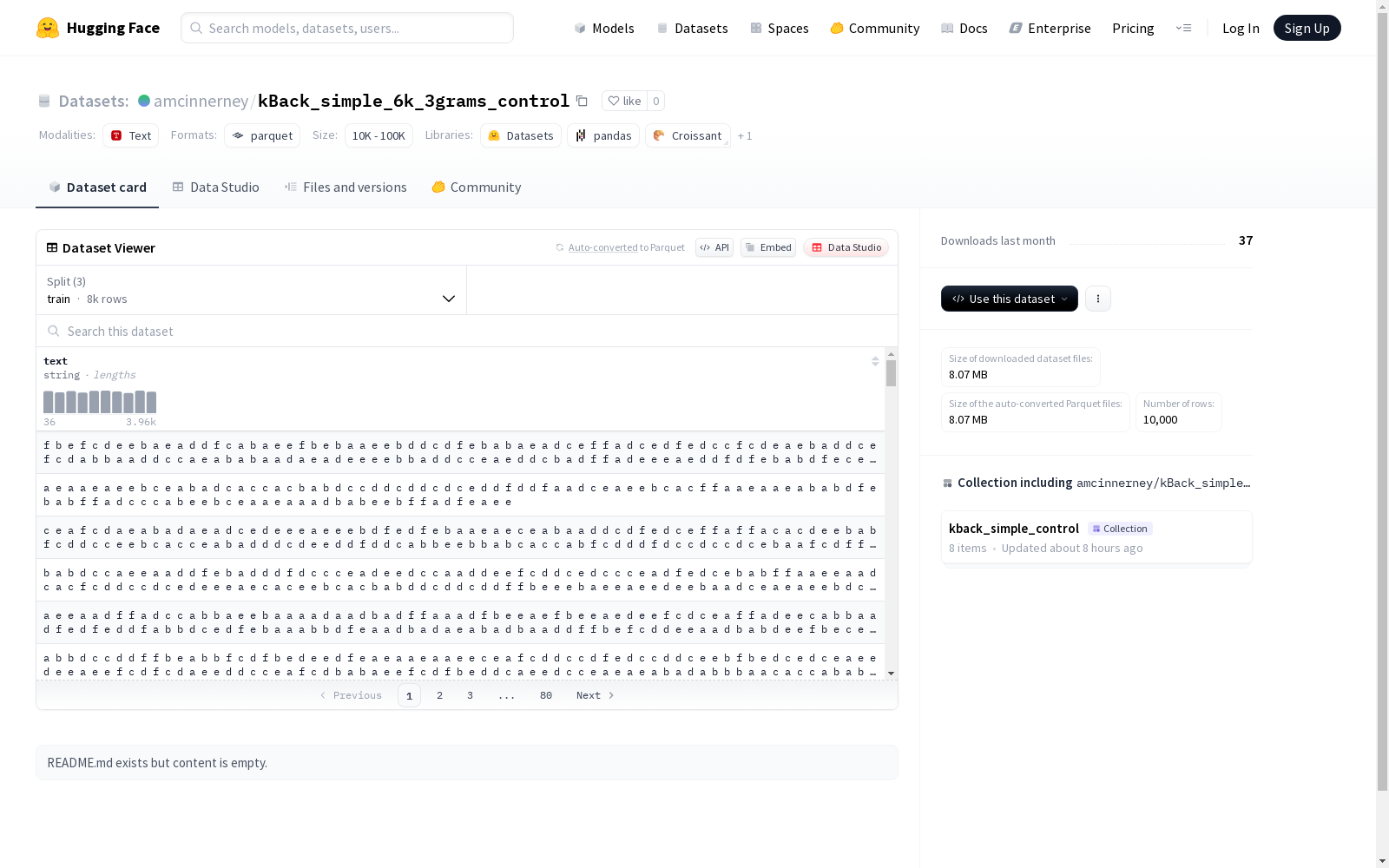The image size is (1389, 868).
Task: Click the page-level scrollbar down arrow
Action: (x=1382, y=861)
